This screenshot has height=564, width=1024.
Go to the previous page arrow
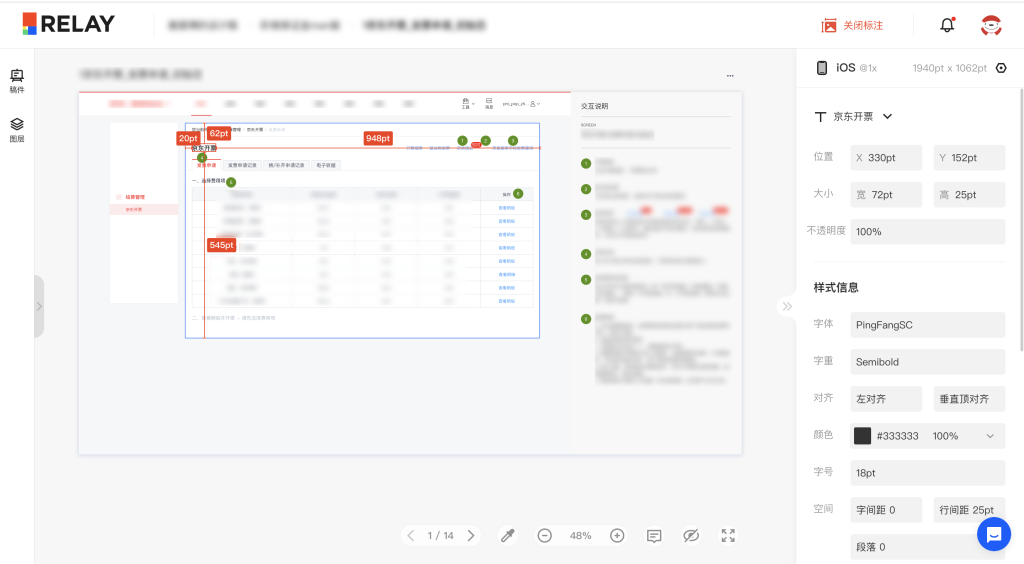coord(411,536)
